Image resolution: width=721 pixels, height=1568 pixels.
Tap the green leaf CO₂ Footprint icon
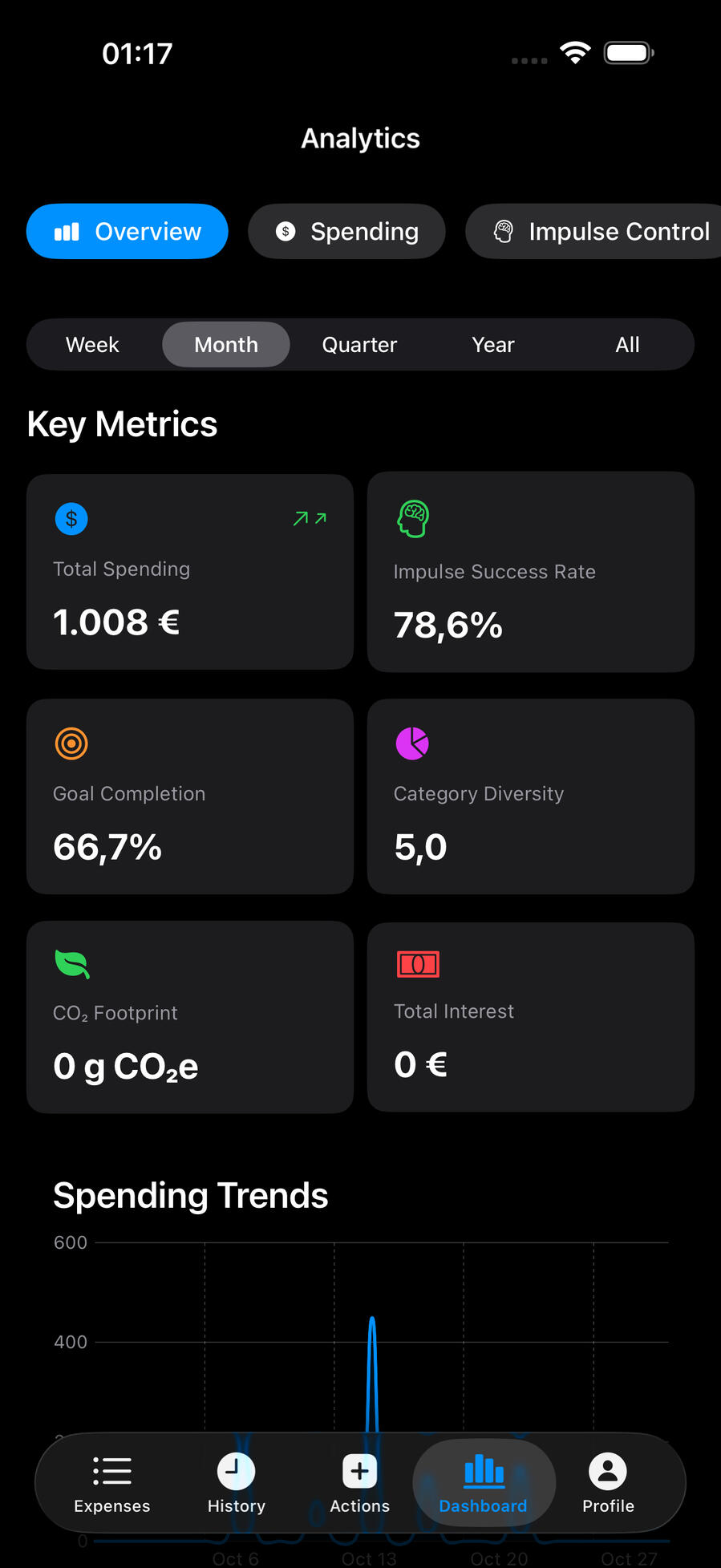[72, 964]
